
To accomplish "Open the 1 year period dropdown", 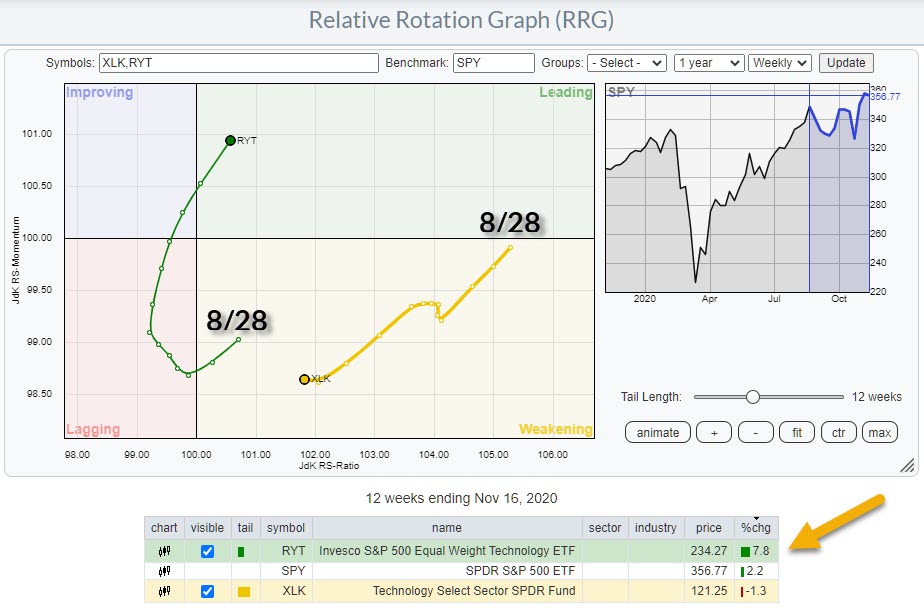I will point(709,62).
